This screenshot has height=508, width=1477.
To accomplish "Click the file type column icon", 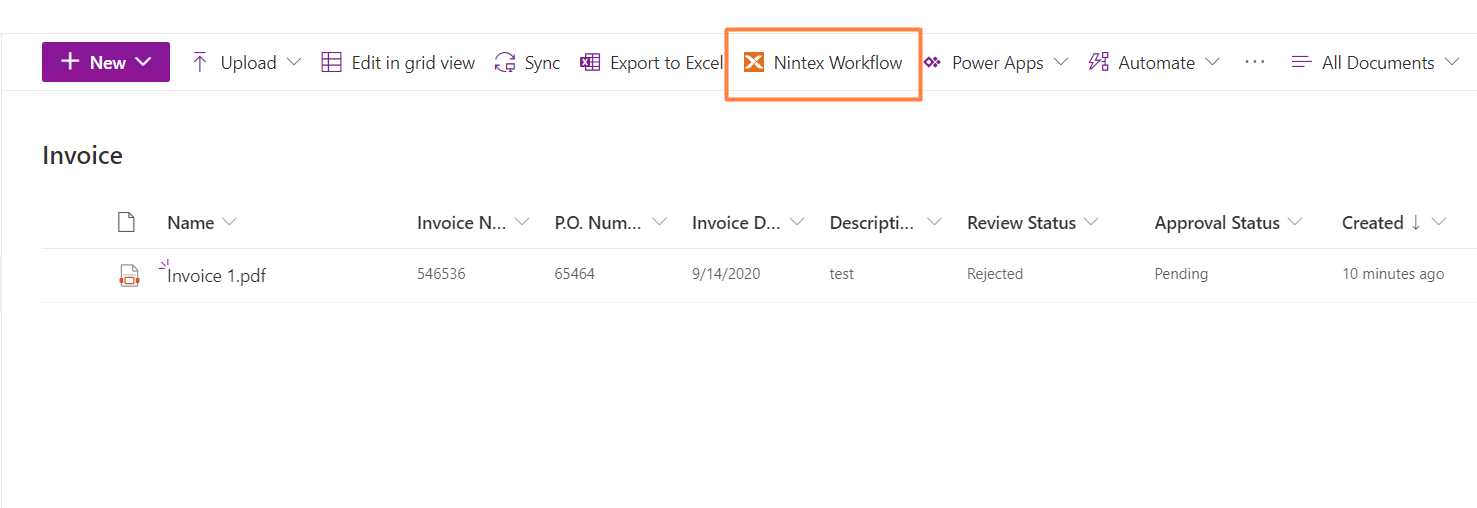I will click(x=126, y=222).
